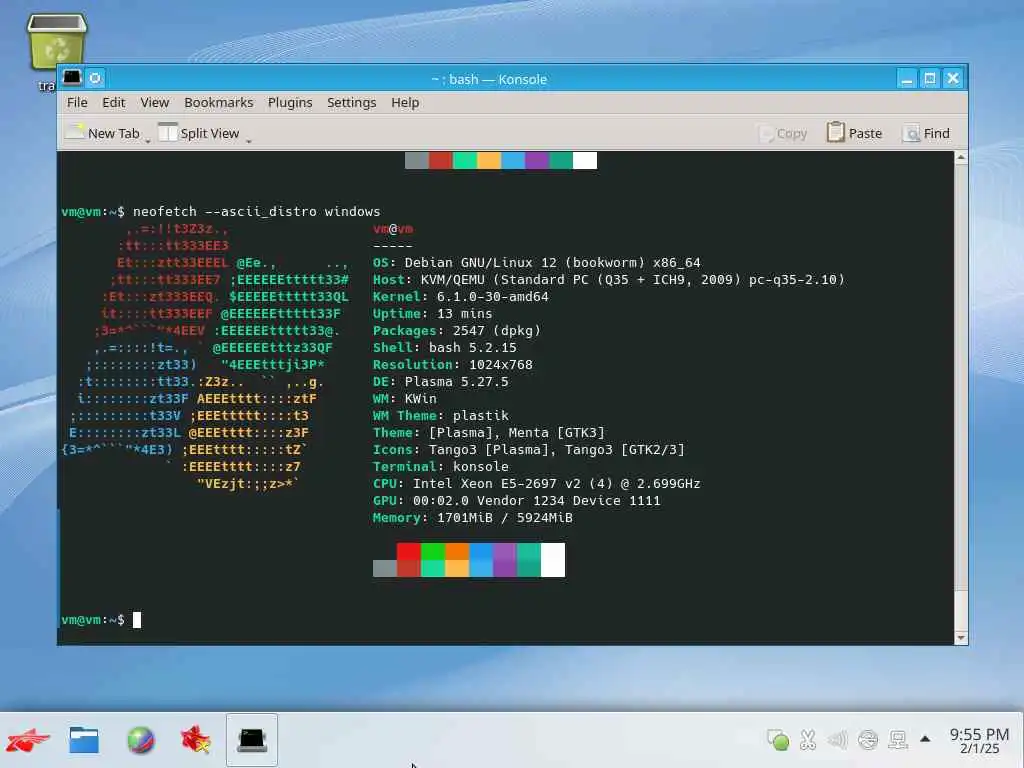Open the Konsole window menu icon in the title bar
1024x768 pixels.
point(72,78)
